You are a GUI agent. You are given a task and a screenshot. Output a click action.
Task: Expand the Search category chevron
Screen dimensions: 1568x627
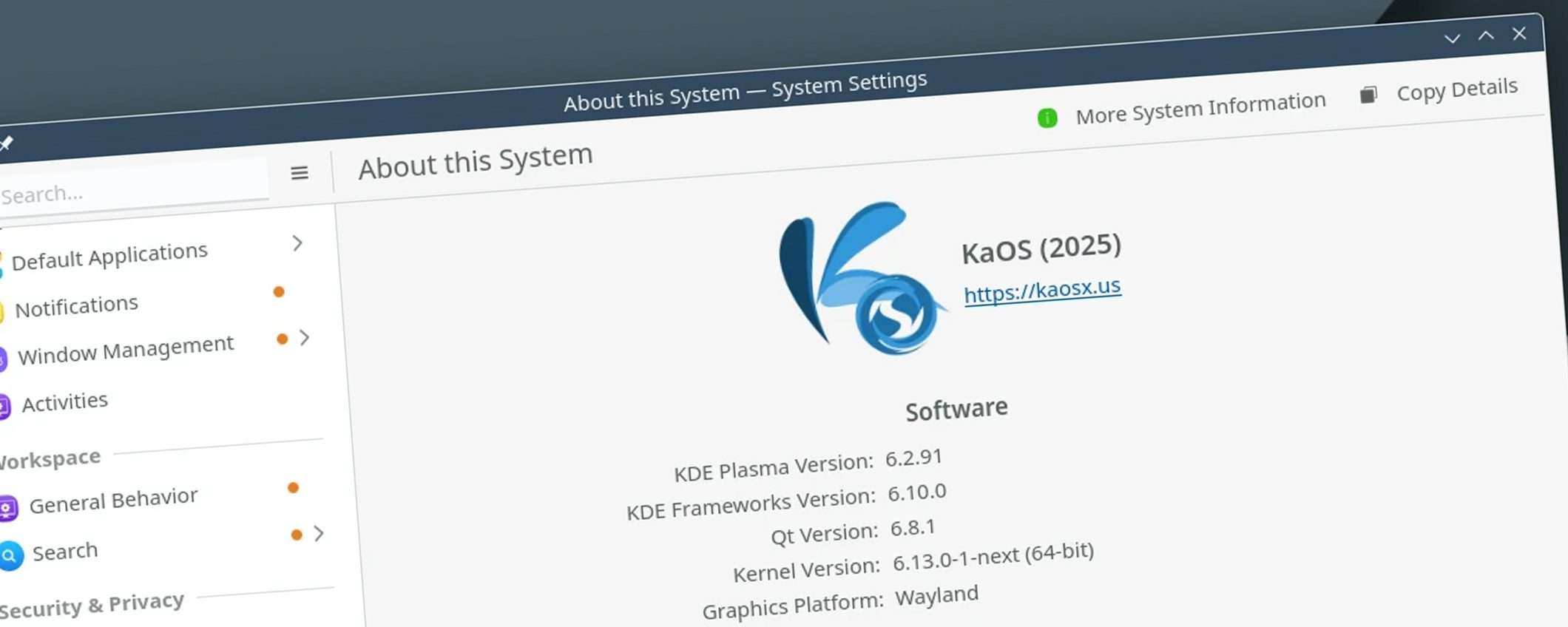click(x=319, y=533)
